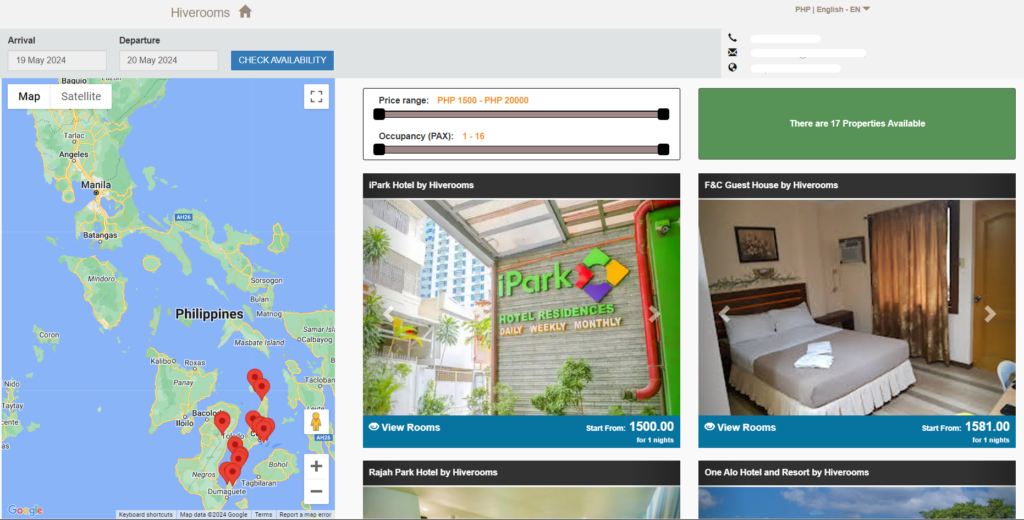Open the map Terms link
Screen dimensions: 1024x520
(x=263, y=515)
